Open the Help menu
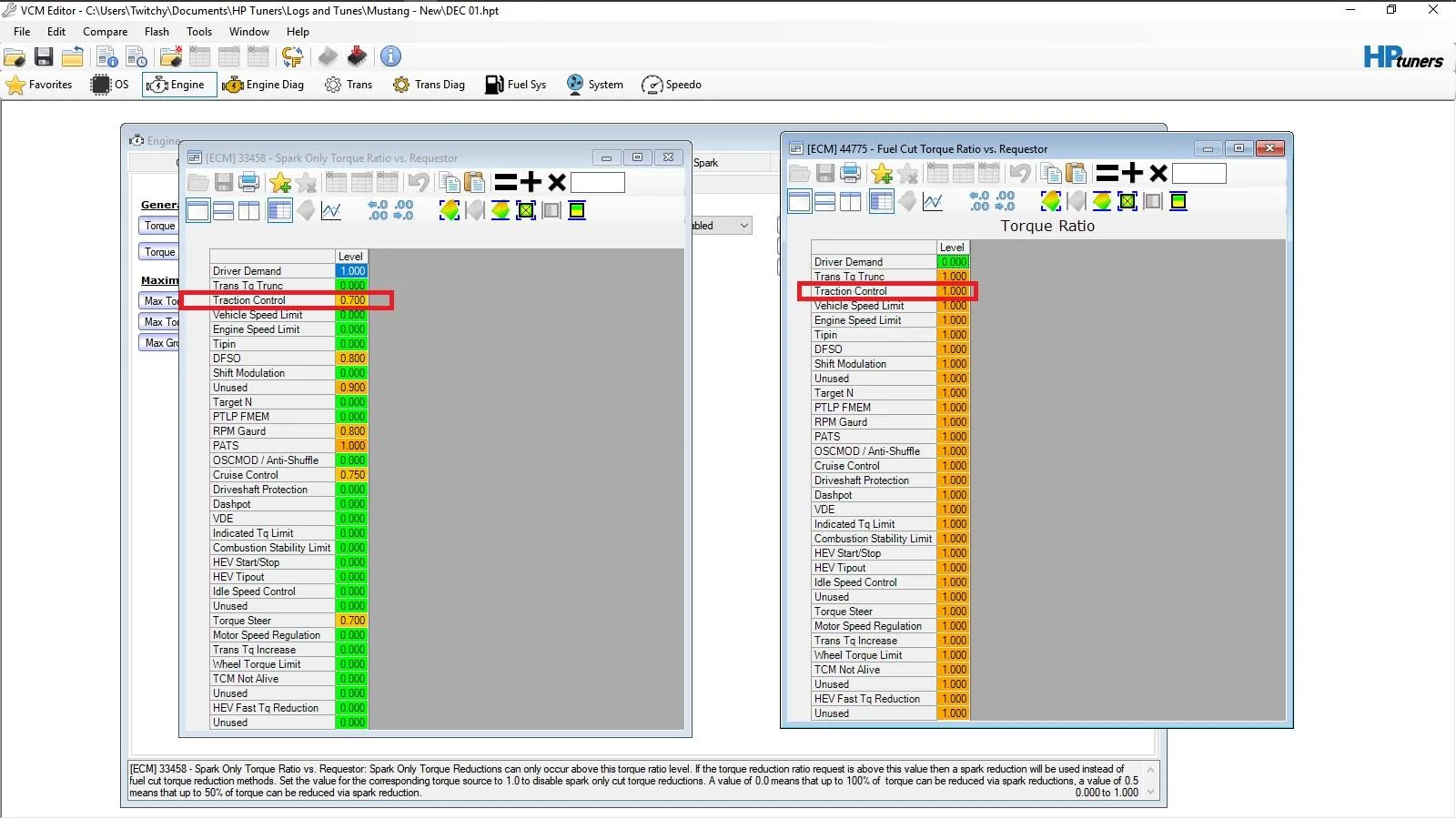 [x=298, y=32]
